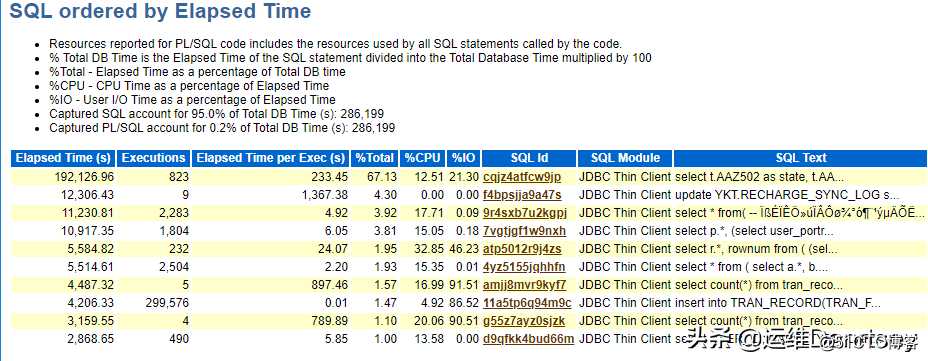928x361 pixels.
Task: Click the 'SQL Text' column header
Action: click(x=800, y=158)
